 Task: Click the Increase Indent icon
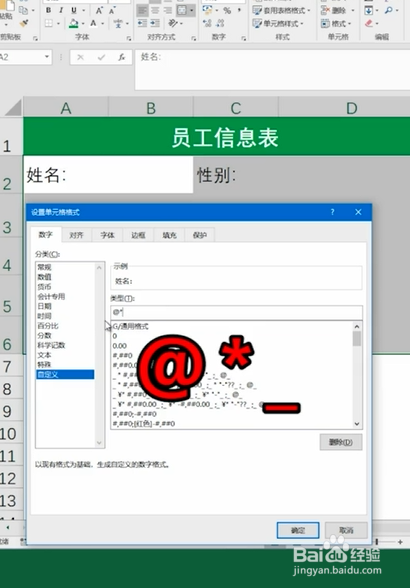coord(155,24)
